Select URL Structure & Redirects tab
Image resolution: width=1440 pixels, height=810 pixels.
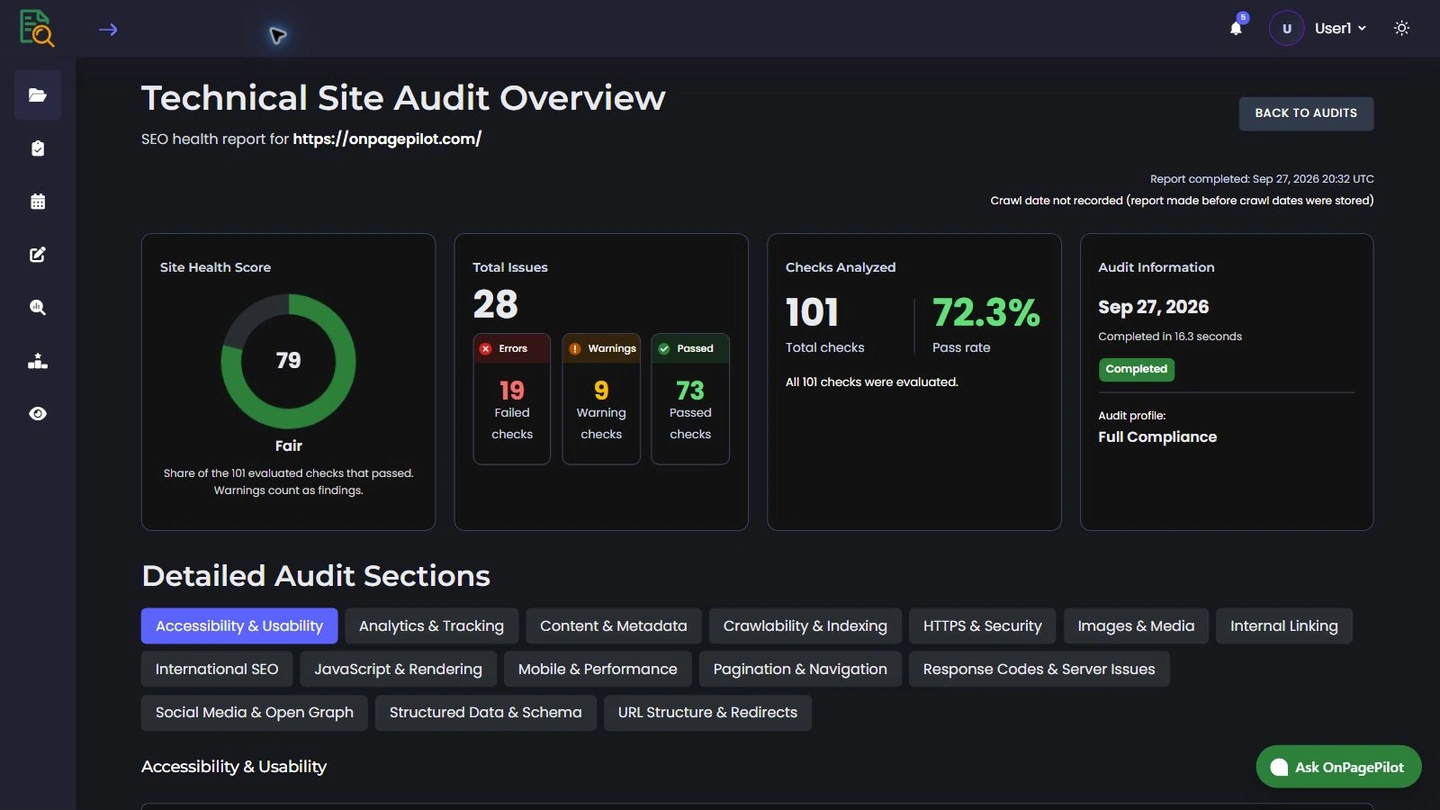(707, 712)
